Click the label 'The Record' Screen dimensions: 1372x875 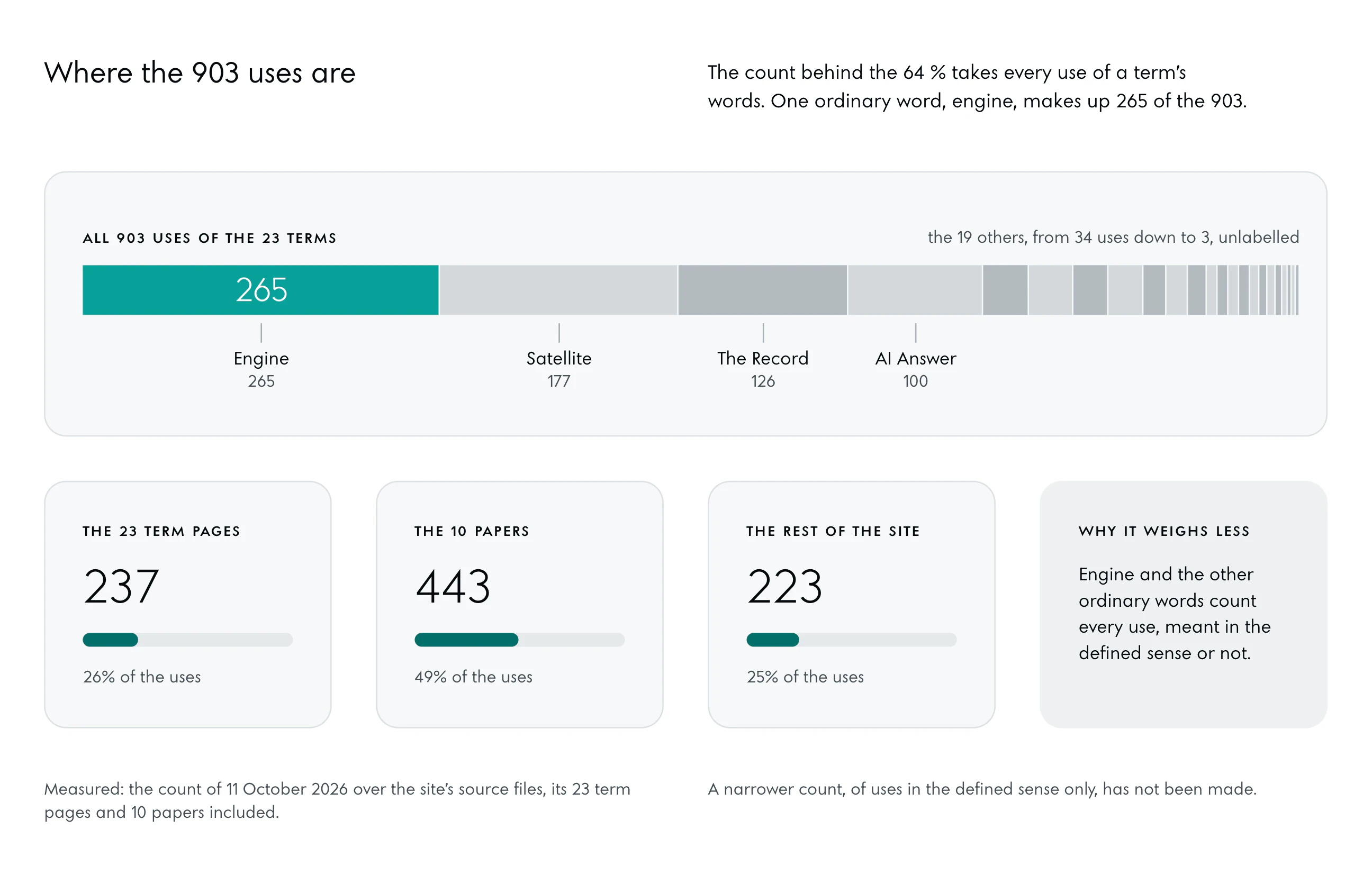(763, 358)
